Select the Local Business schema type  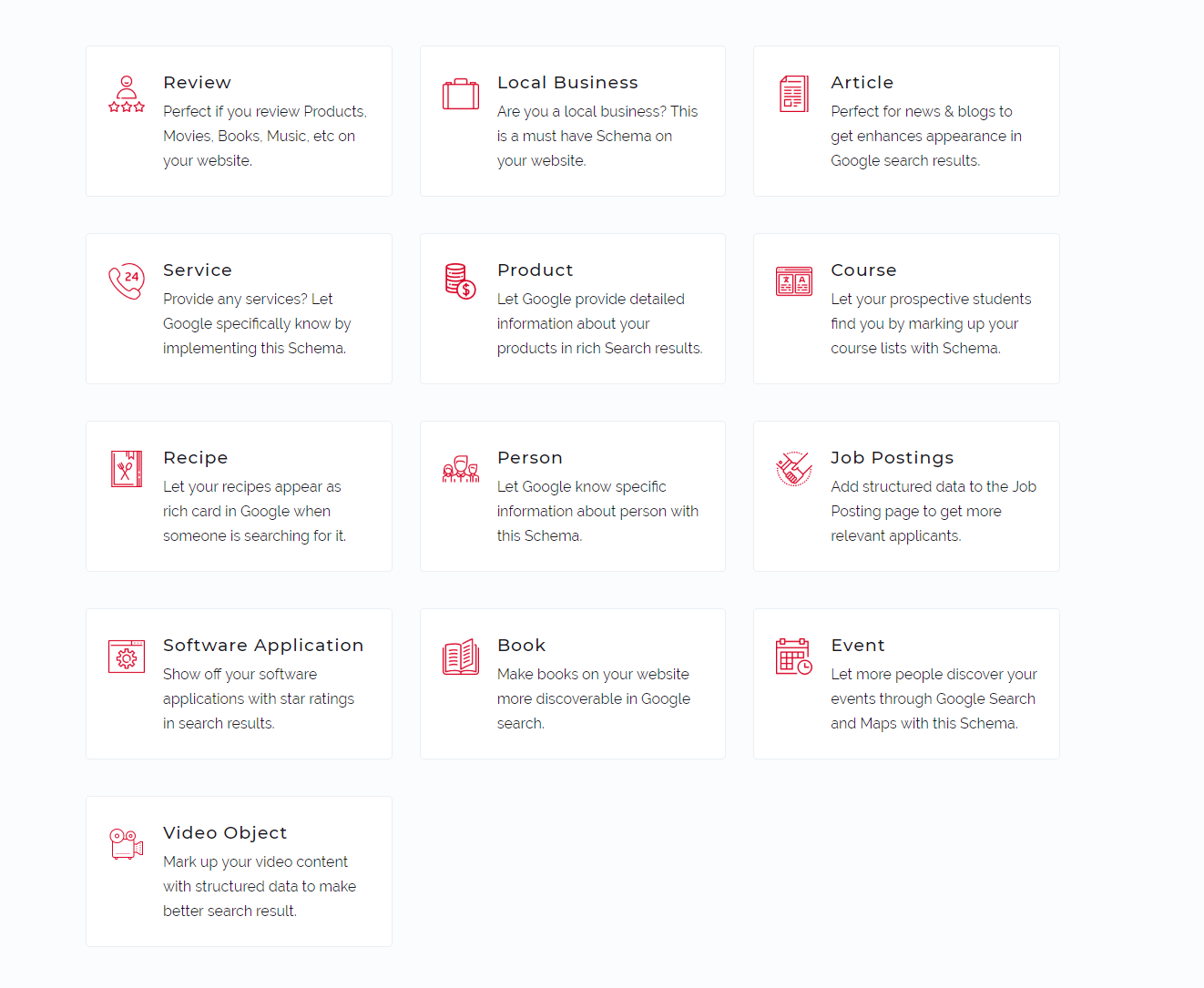point(572,121)
